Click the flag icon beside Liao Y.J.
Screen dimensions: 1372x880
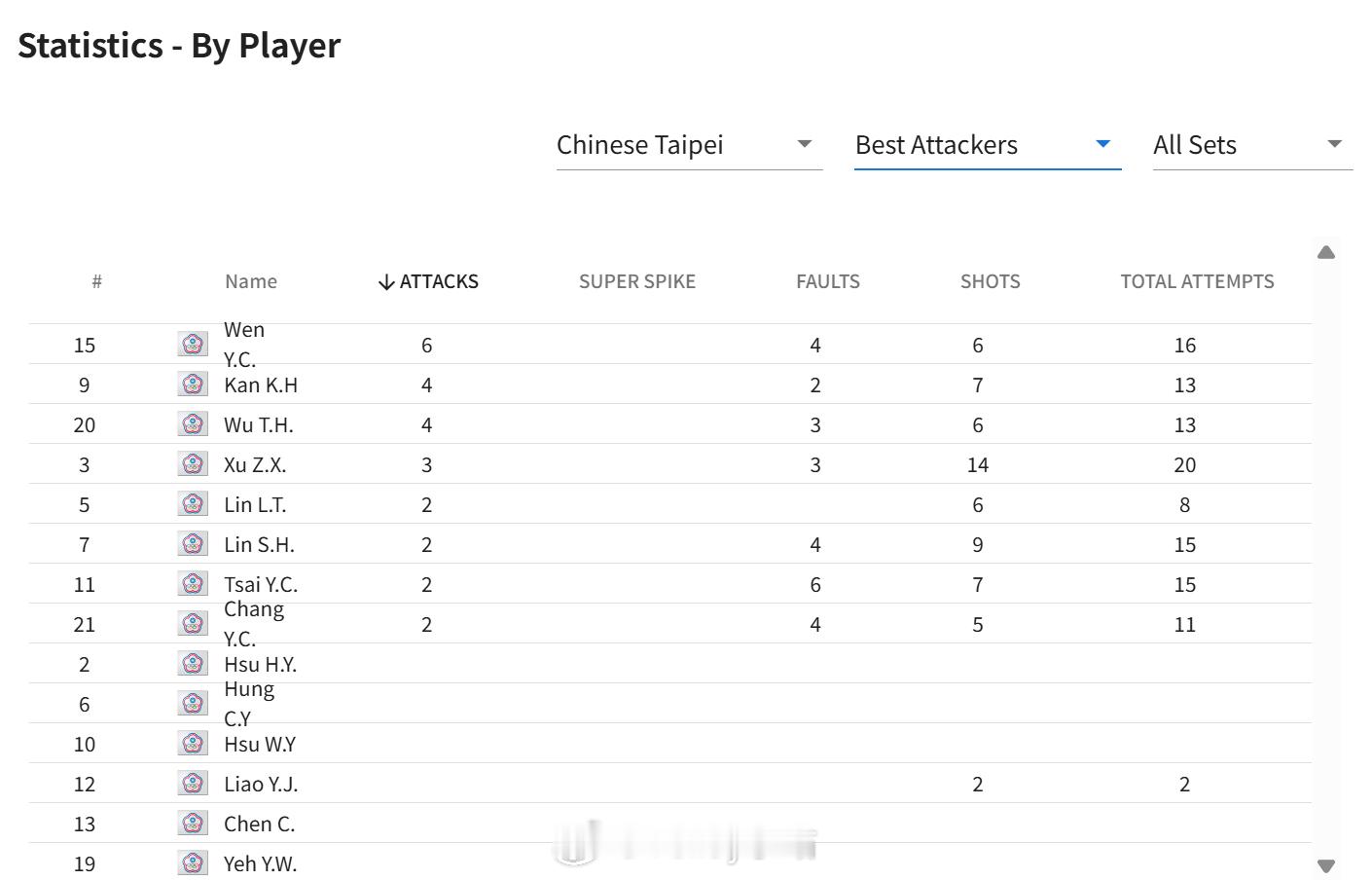pyautogui.click(x=193, y=783)
